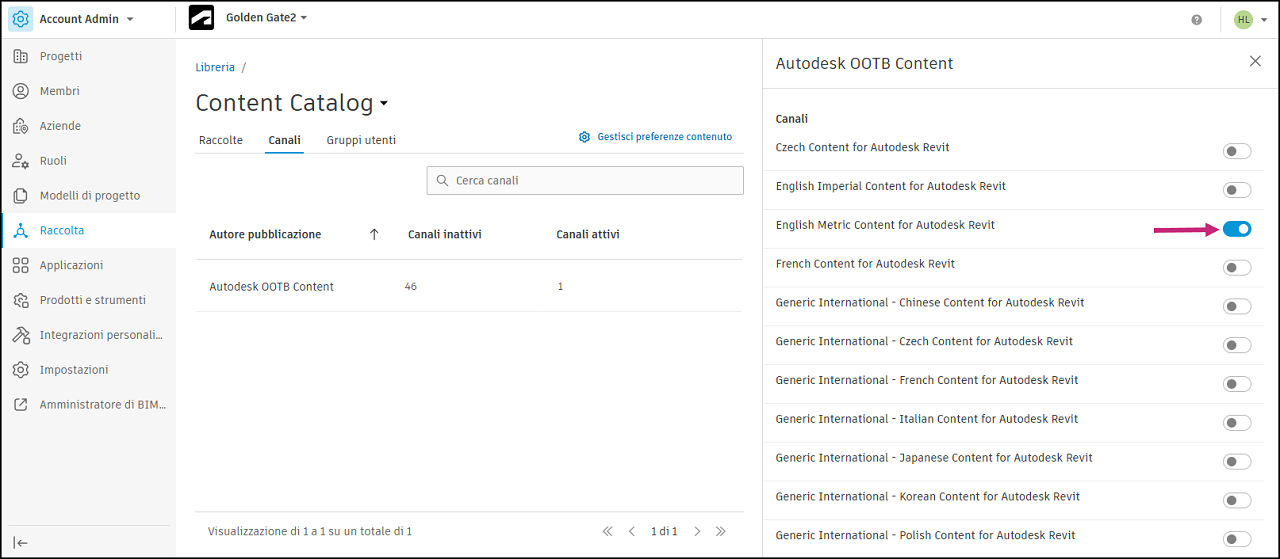
Task: Open the help question mark icon
Action: [x=1197, y=19]
